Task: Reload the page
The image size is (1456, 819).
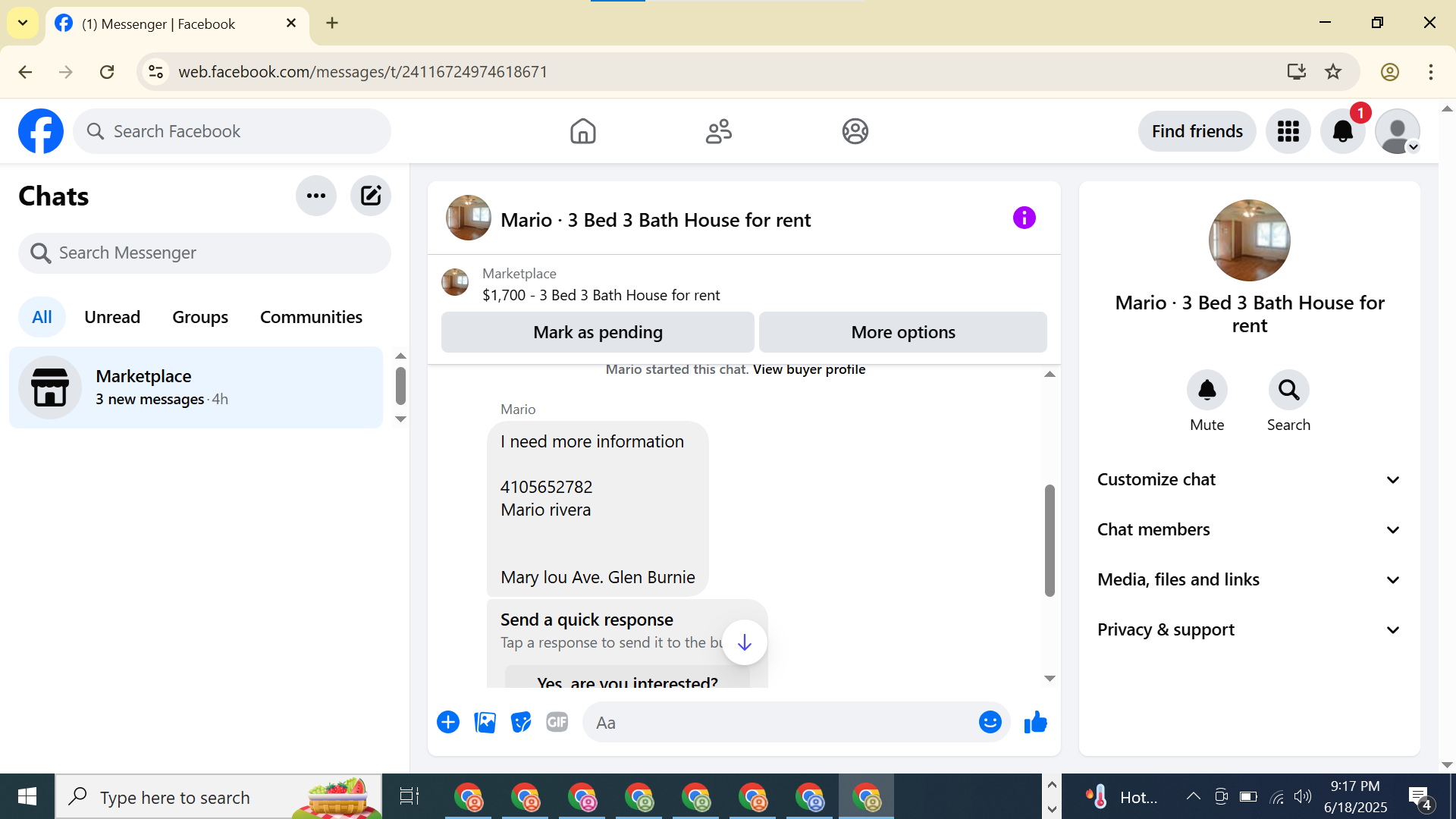Action: (107, 71)
